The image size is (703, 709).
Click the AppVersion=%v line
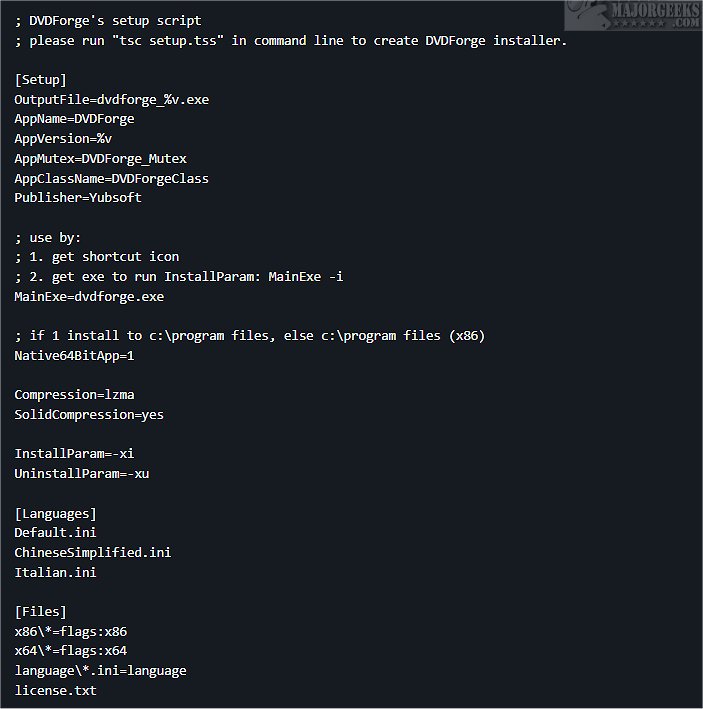click(63, 139)
